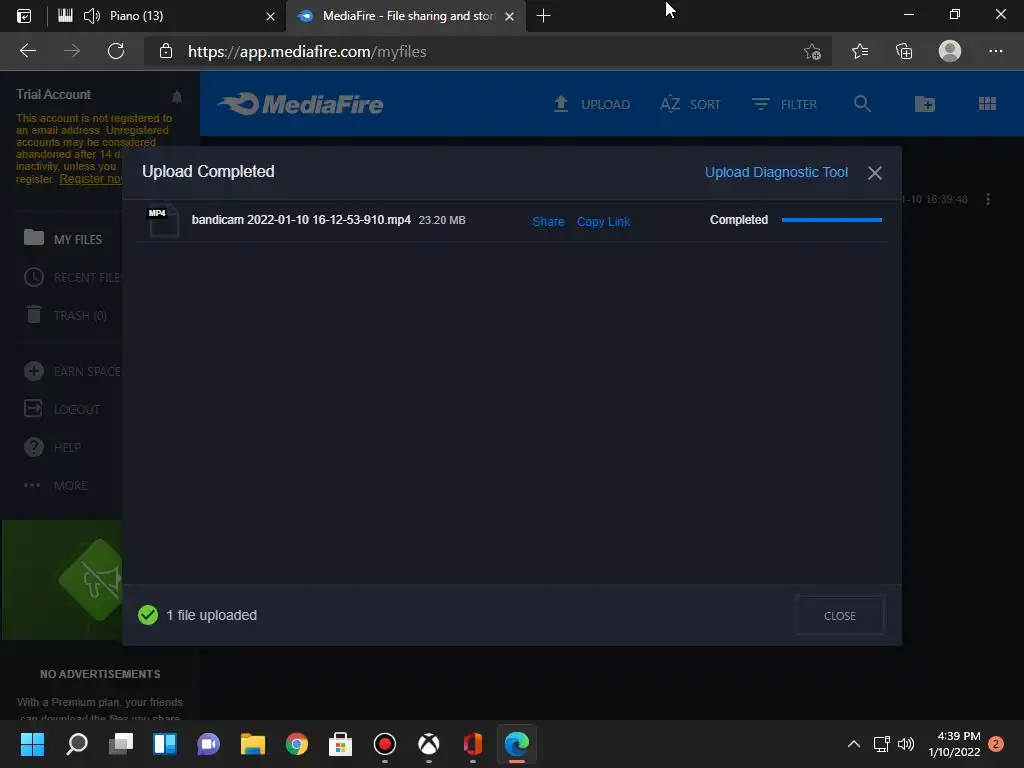Screen dimensions: 1024x768
Task: Click the CLOSE button in dialog
Action: (x=839, y=615)
